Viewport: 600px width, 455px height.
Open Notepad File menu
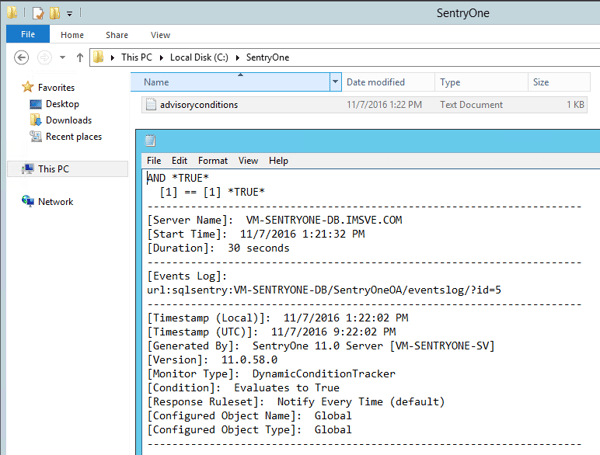pos(154,161)
